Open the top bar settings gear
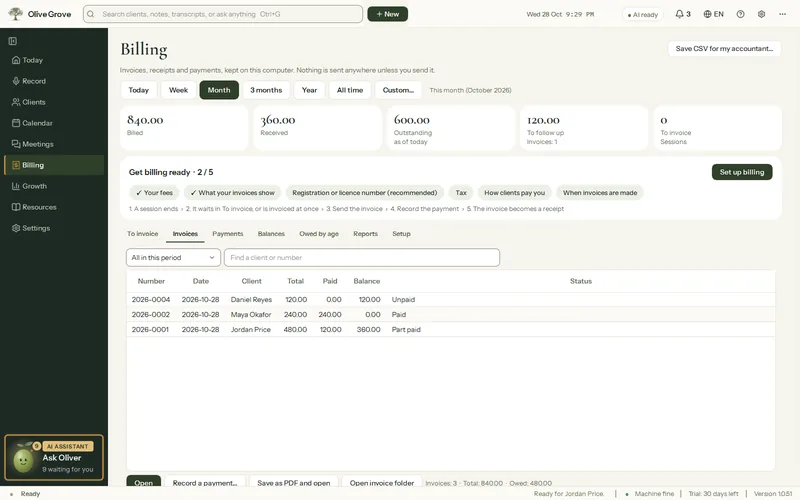The image size is (800, 500). coord(761,14)
